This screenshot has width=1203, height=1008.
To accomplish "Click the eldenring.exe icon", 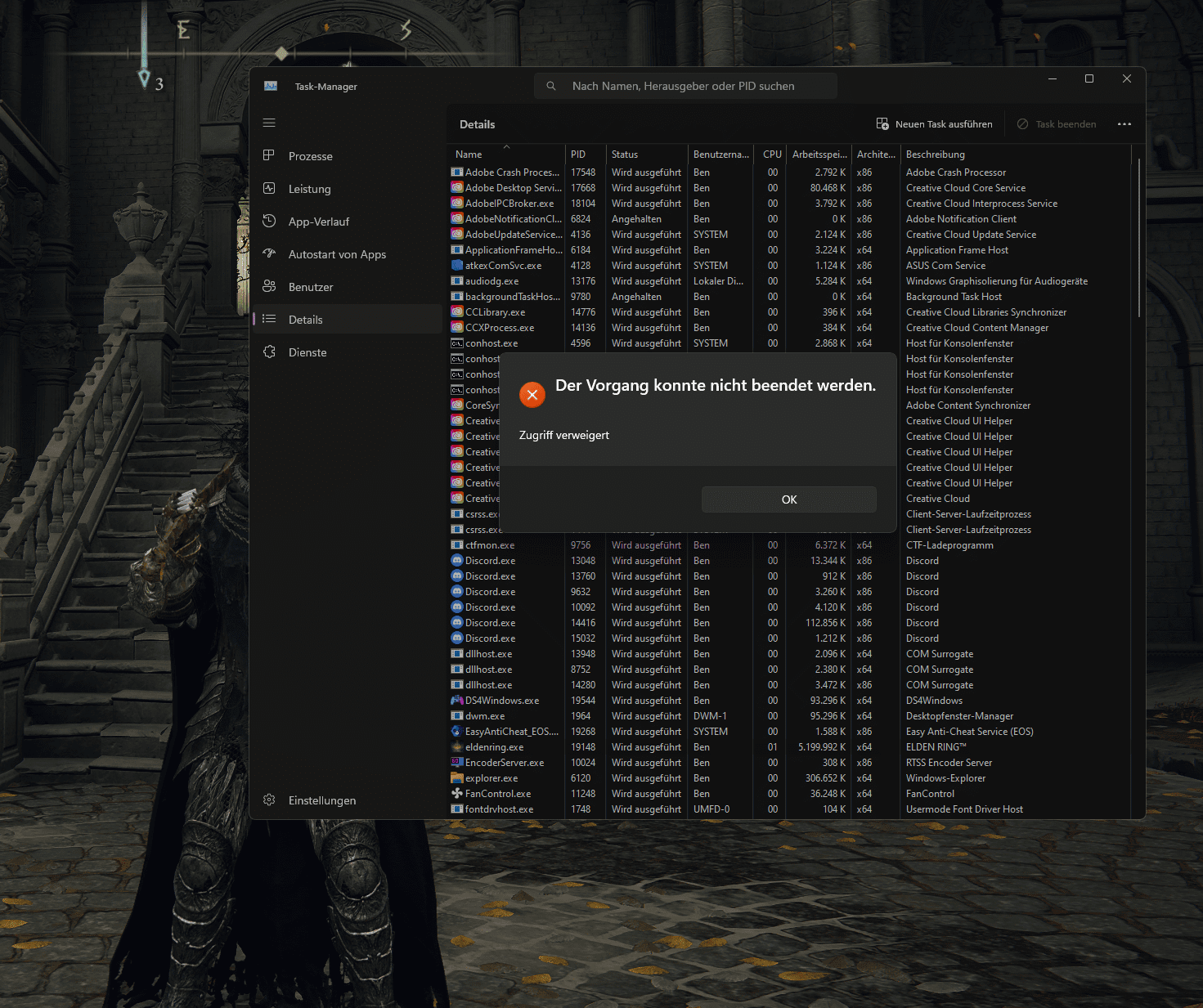I will [457, 747].
